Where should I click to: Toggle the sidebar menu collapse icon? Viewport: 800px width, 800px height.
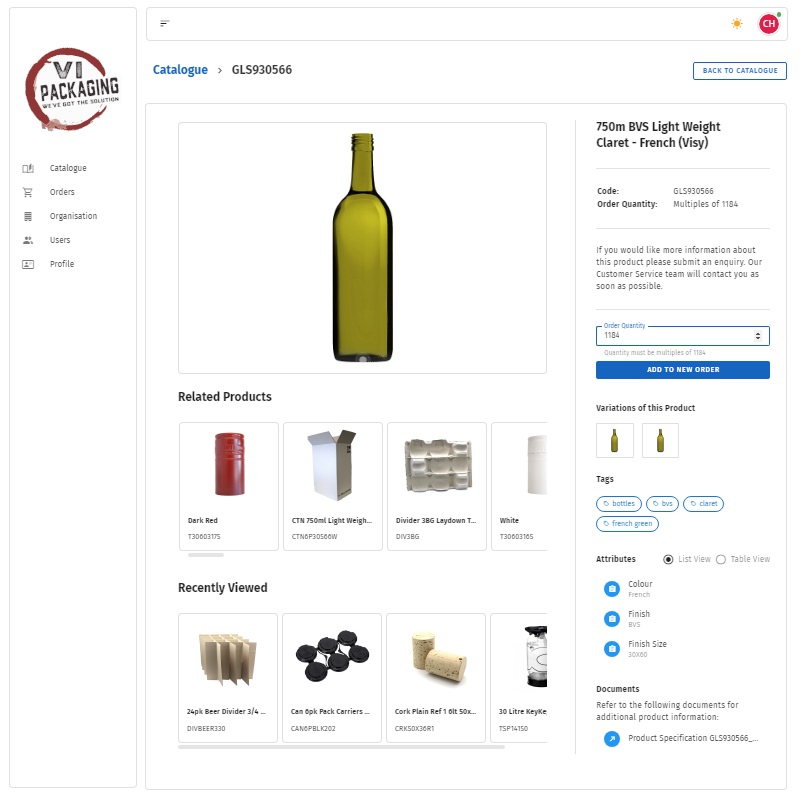(164, 23)
